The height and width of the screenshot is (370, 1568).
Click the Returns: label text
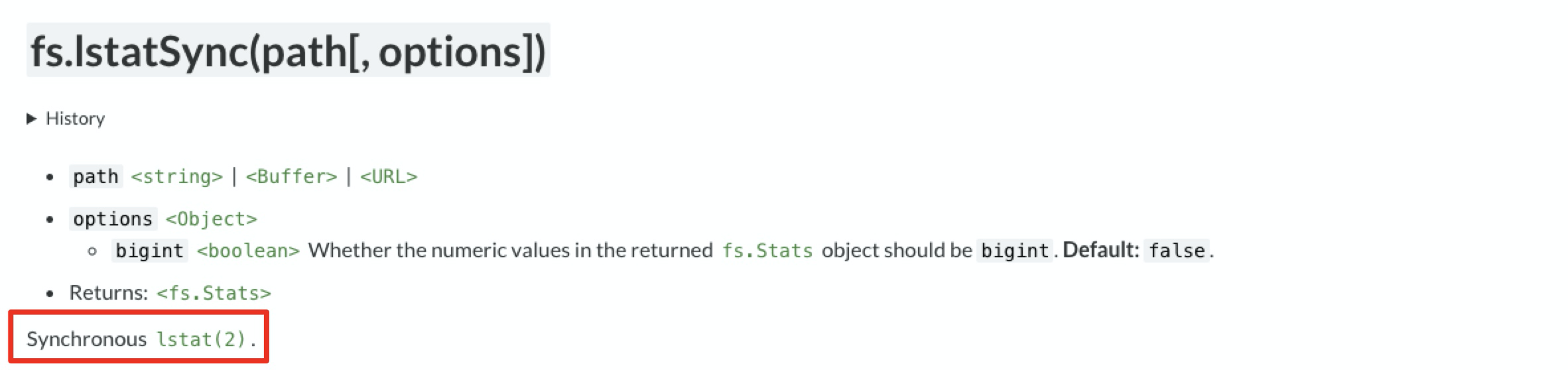click(109, 292)
